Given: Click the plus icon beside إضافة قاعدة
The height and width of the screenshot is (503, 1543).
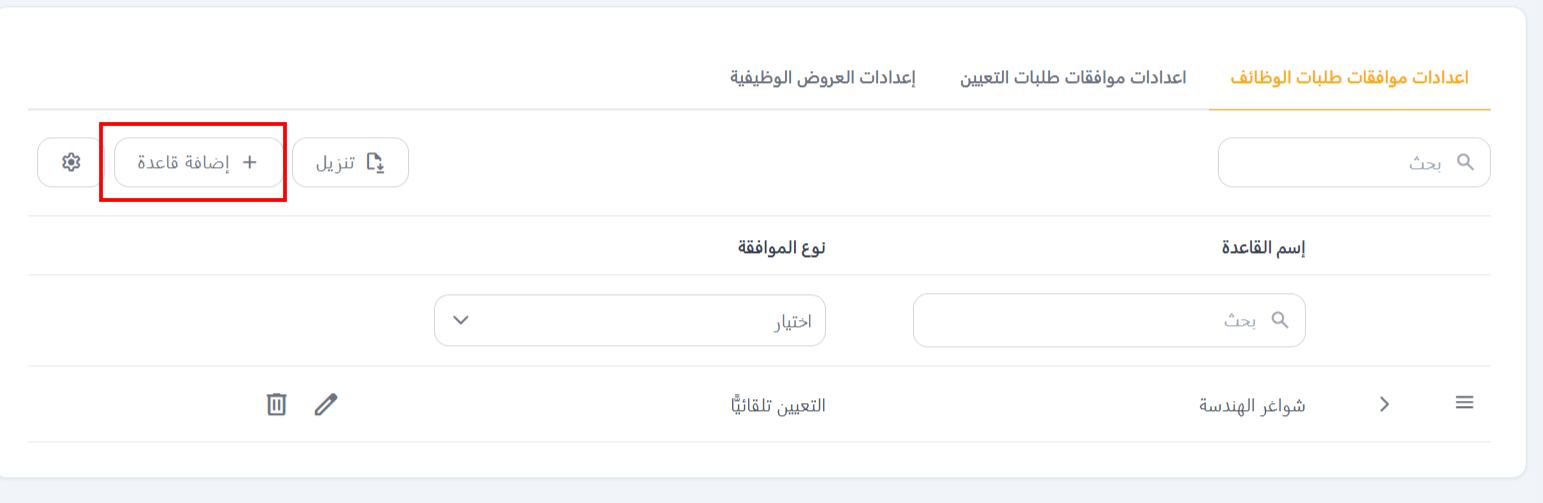Looking at the screenshot, I should 250,162.
